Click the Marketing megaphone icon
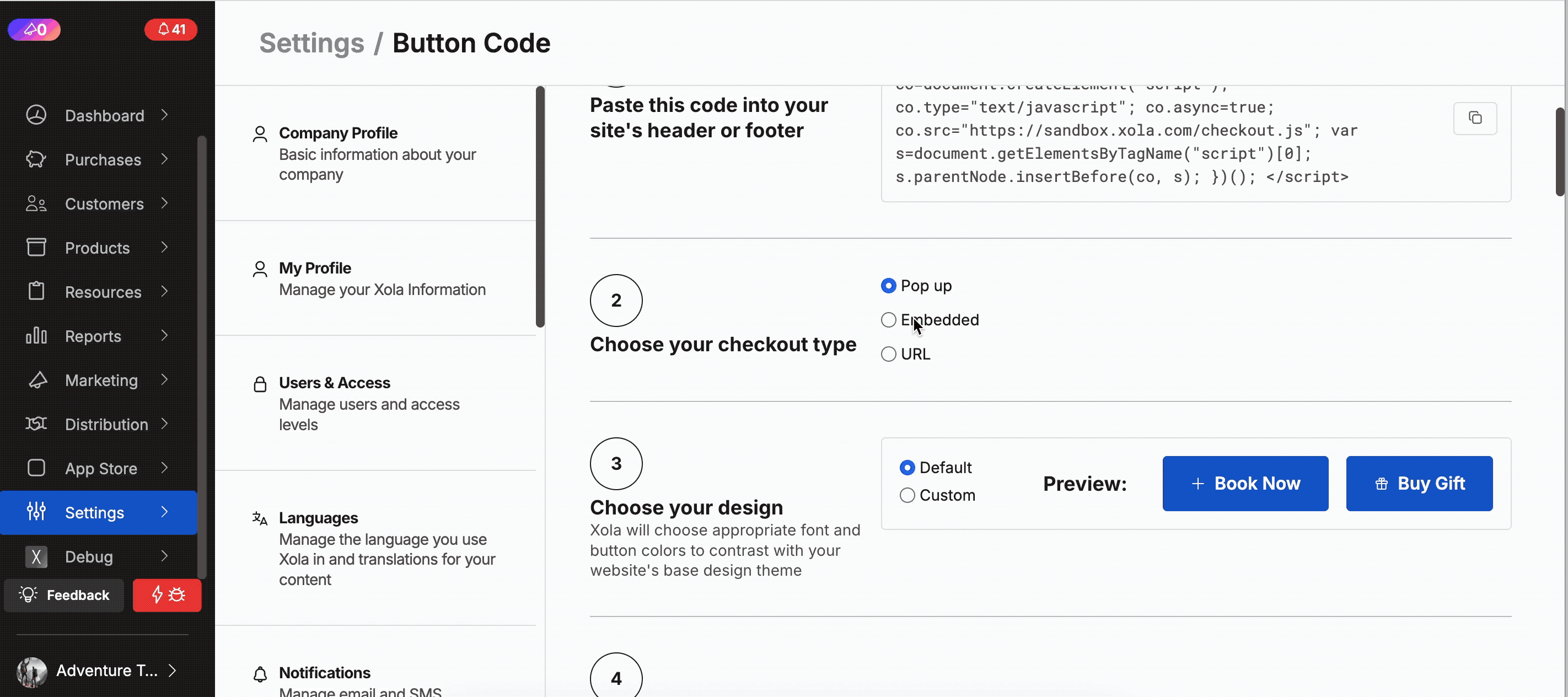The width and height of the screenshot is (1568, 697). (37, 380)
